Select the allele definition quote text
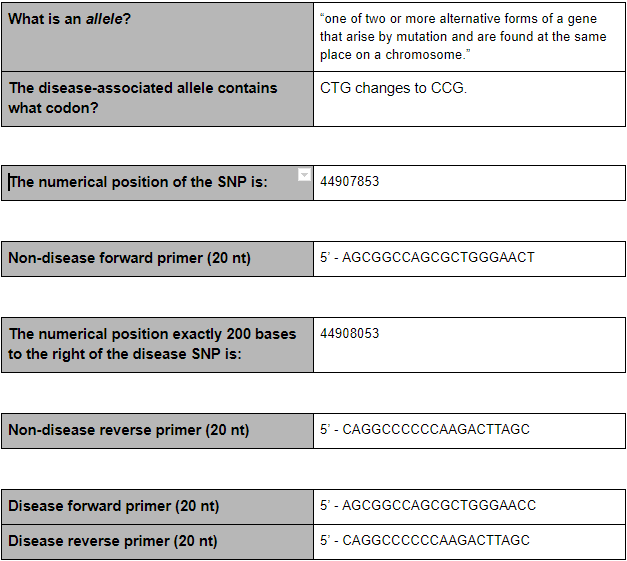This screenshot has height=561, width=627. (x=459, y=37)
